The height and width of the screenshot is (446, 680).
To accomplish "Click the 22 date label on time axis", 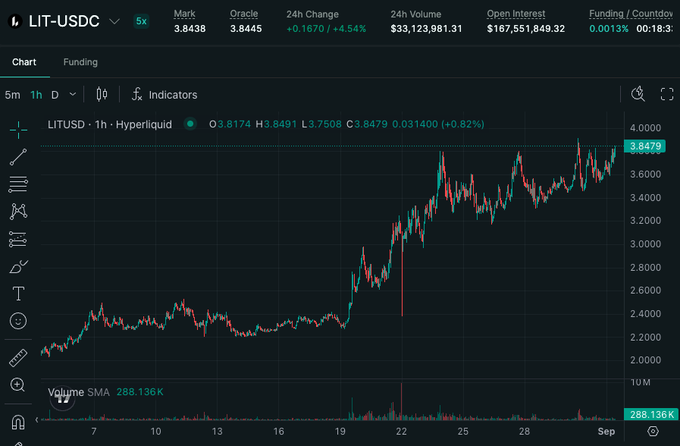I will pos(402,431).
